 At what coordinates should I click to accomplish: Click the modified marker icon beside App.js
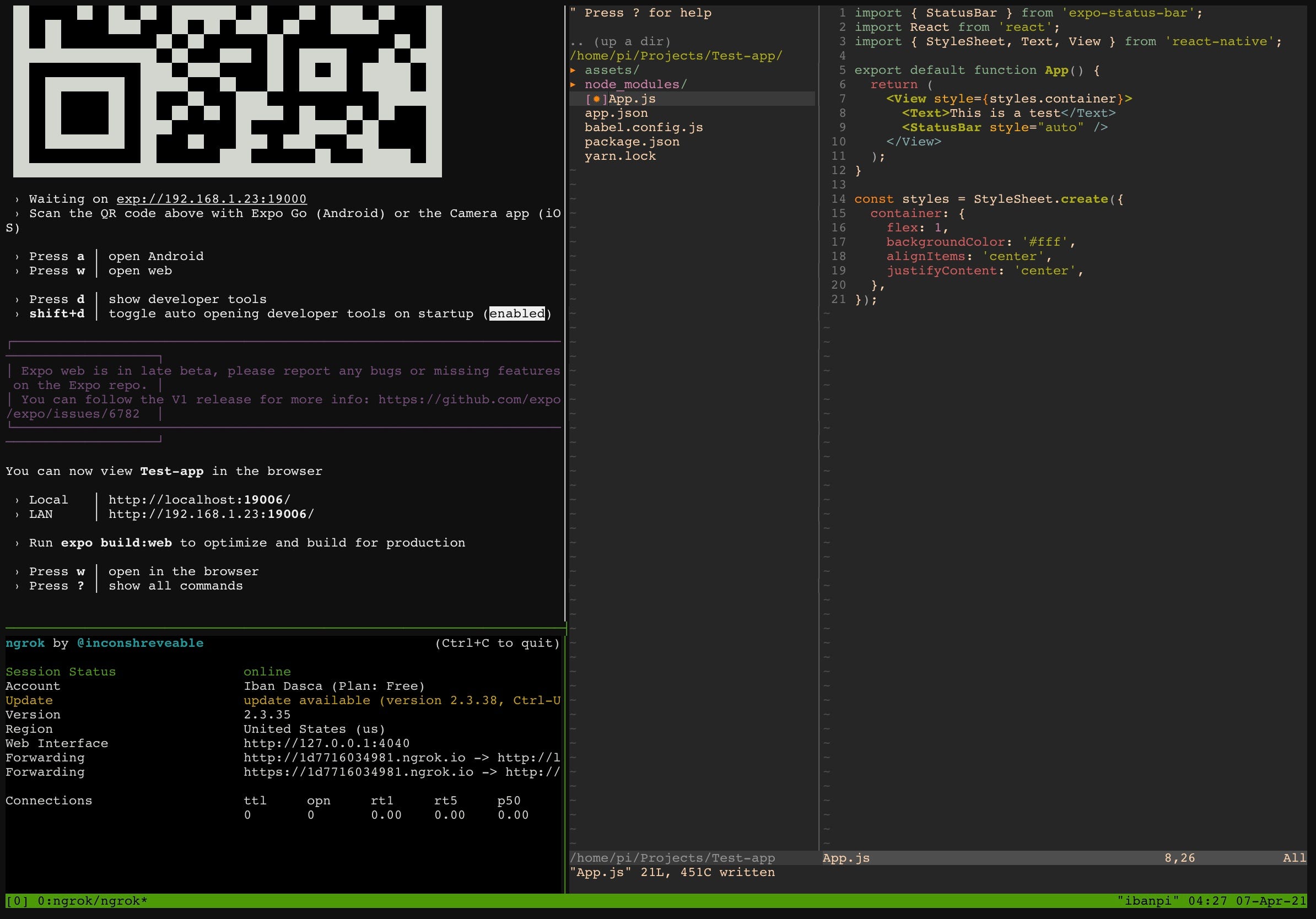pos(596,99)
